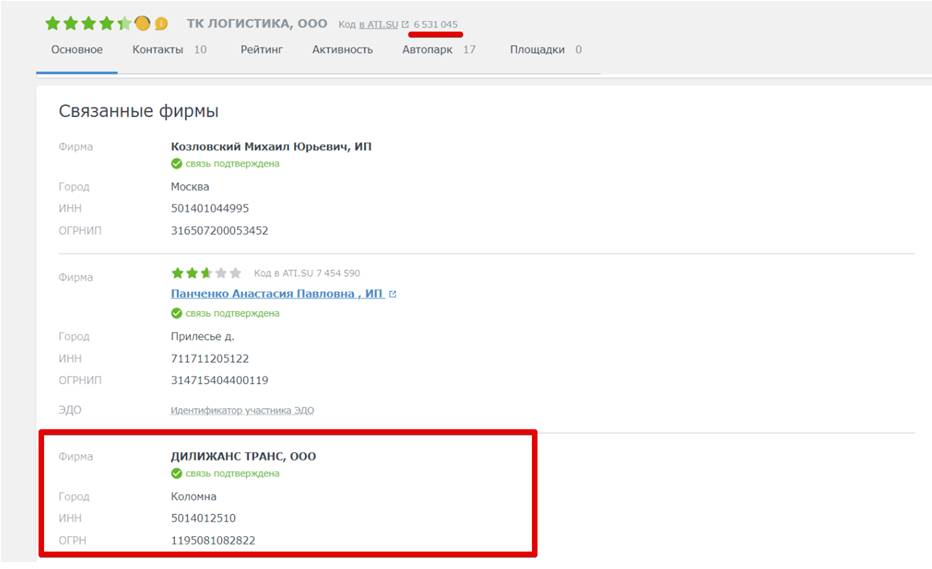Open Панченко Анастасия Павловна, ИП profile link
The width and height of the screenshot is (932, 569).
pos(277,294)
